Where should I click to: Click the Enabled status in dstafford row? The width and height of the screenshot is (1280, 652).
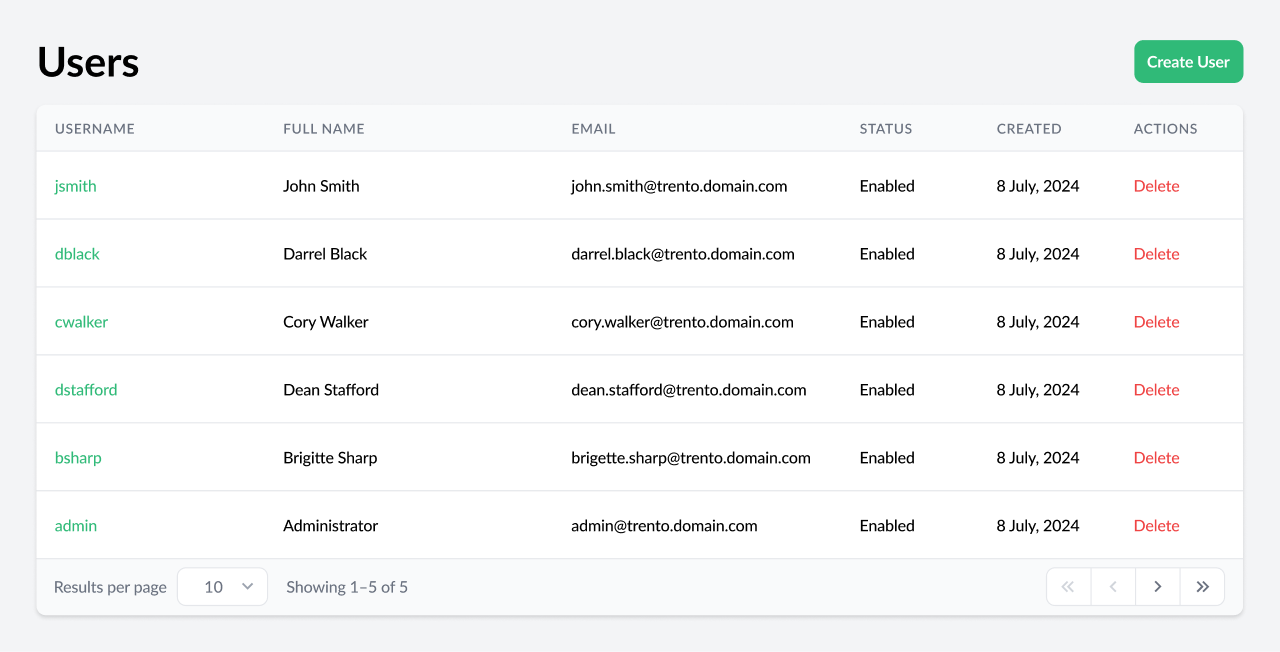pyautogui.click(x=887, y=390)
